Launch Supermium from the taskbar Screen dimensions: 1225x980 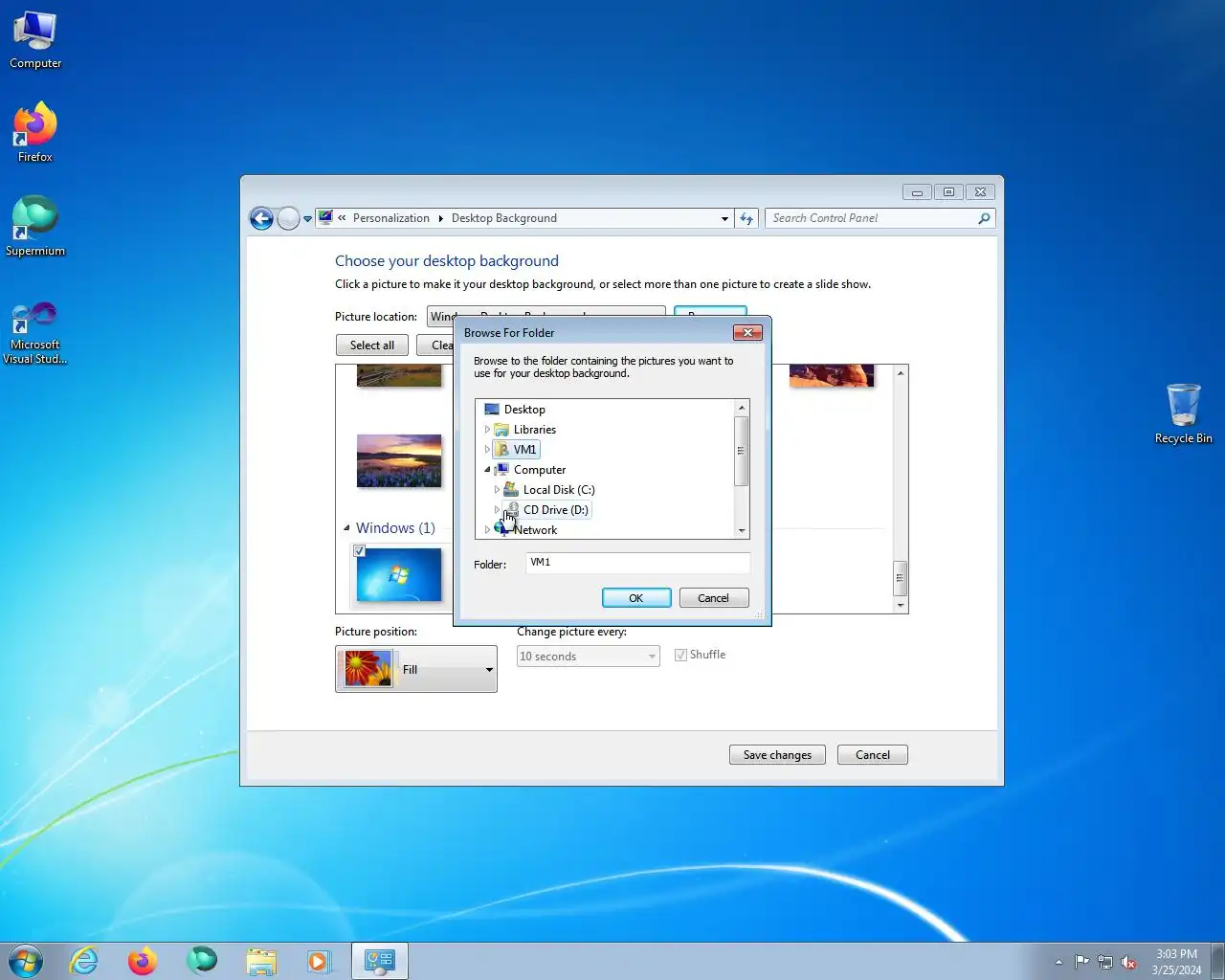click(x=202, y=960)
